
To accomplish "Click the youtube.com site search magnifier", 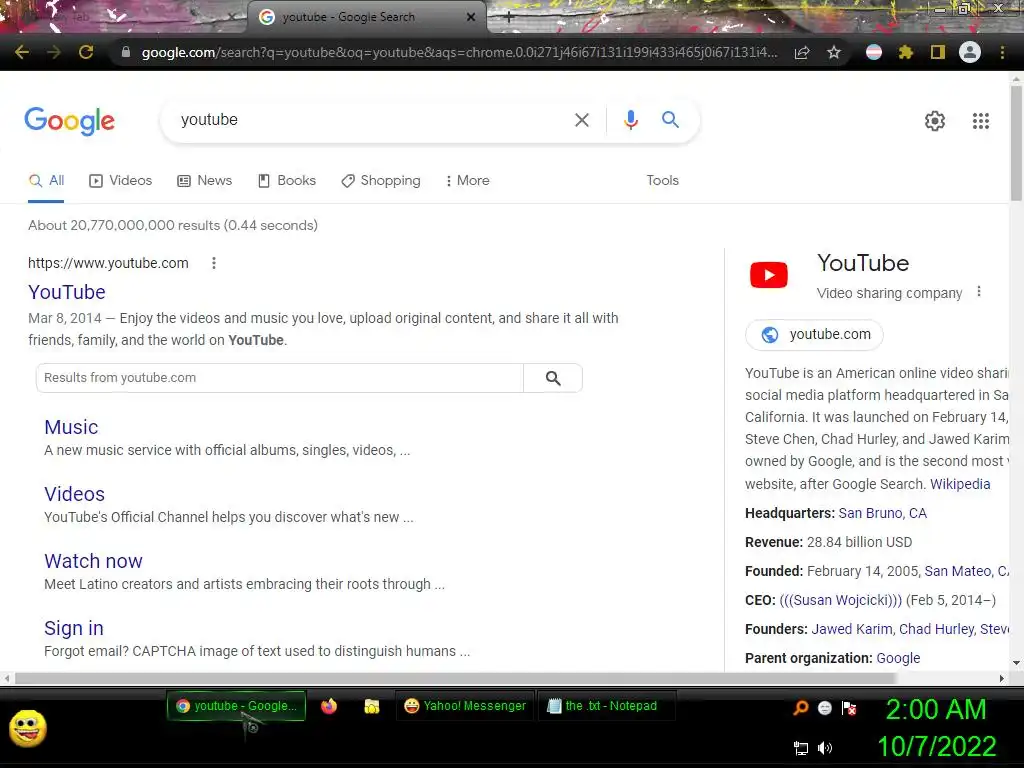I will [x=553, y=378].
